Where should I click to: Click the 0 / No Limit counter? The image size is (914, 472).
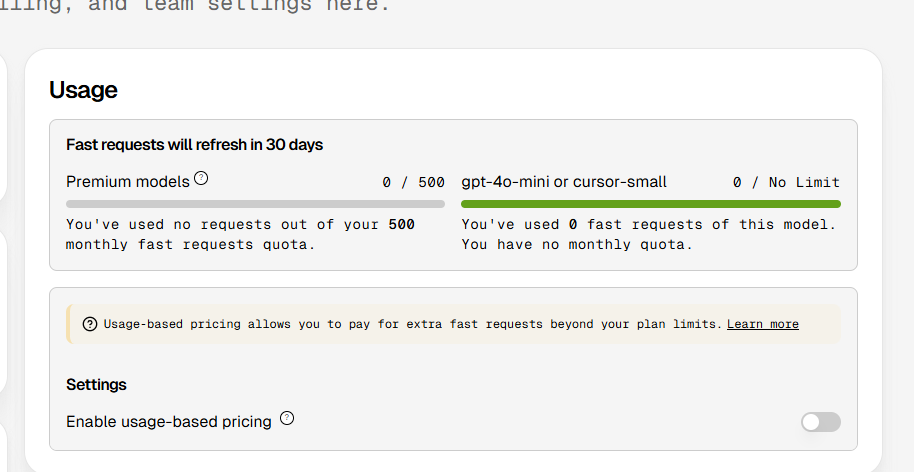pos(786,182)
